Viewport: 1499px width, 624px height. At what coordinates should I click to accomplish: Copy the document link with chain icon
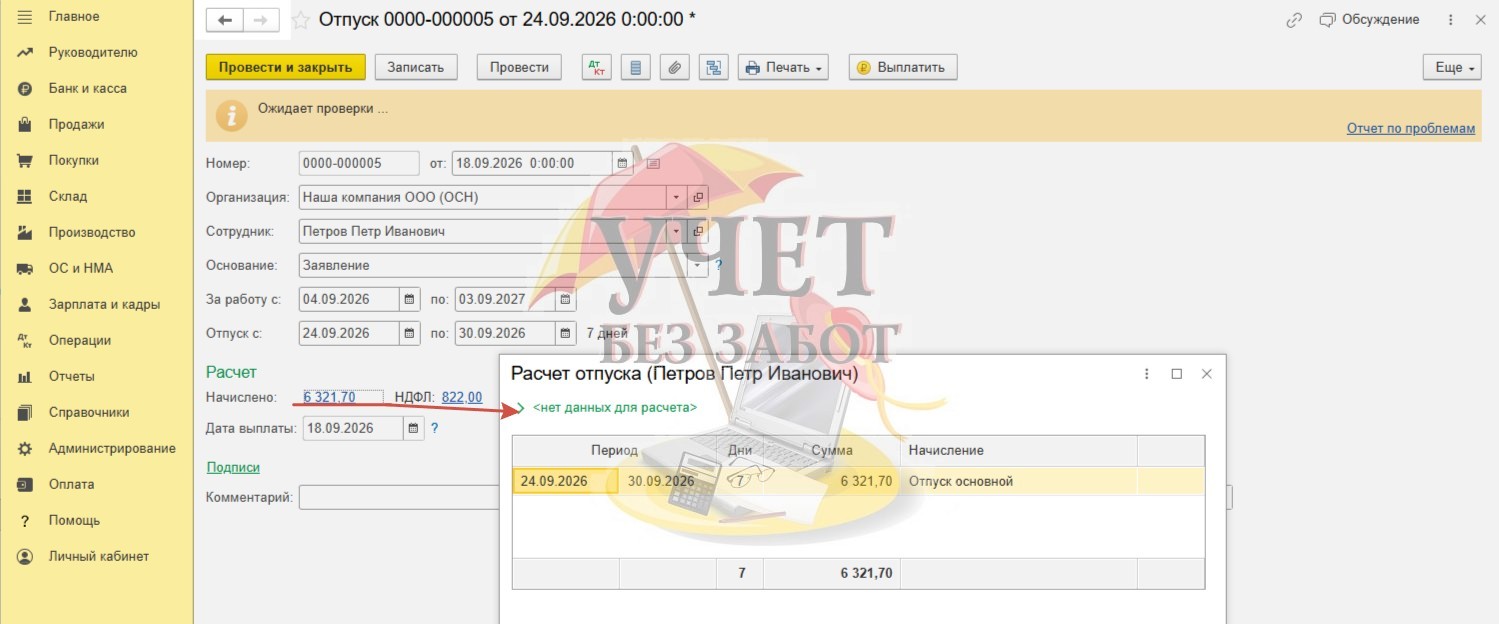point(1294,20)
